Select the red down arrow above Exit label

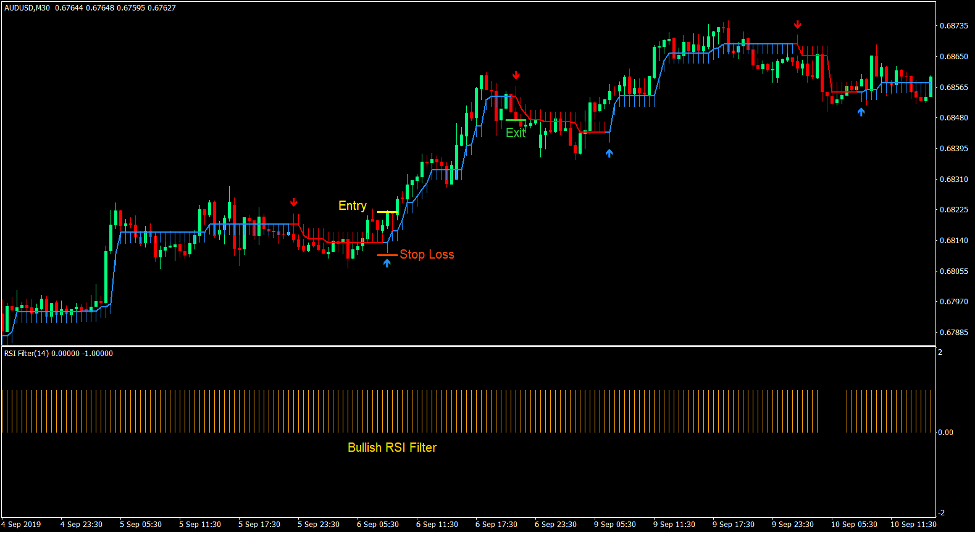coord(516,75)
